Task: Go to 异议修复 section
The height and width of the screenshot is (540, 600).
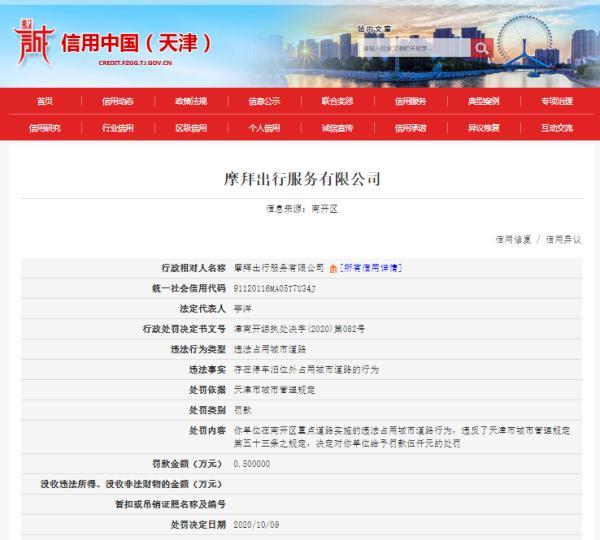Action: click(483, 128)
